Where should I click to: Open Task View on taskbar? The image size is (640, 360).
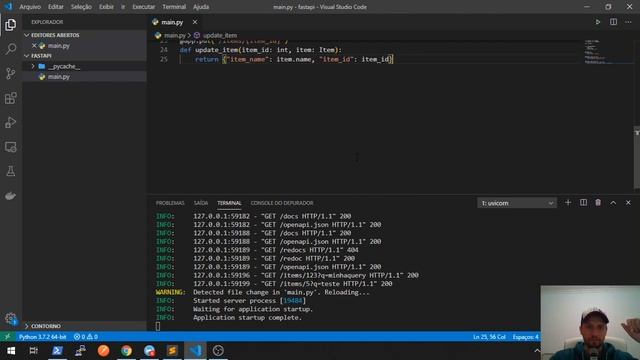34,351
